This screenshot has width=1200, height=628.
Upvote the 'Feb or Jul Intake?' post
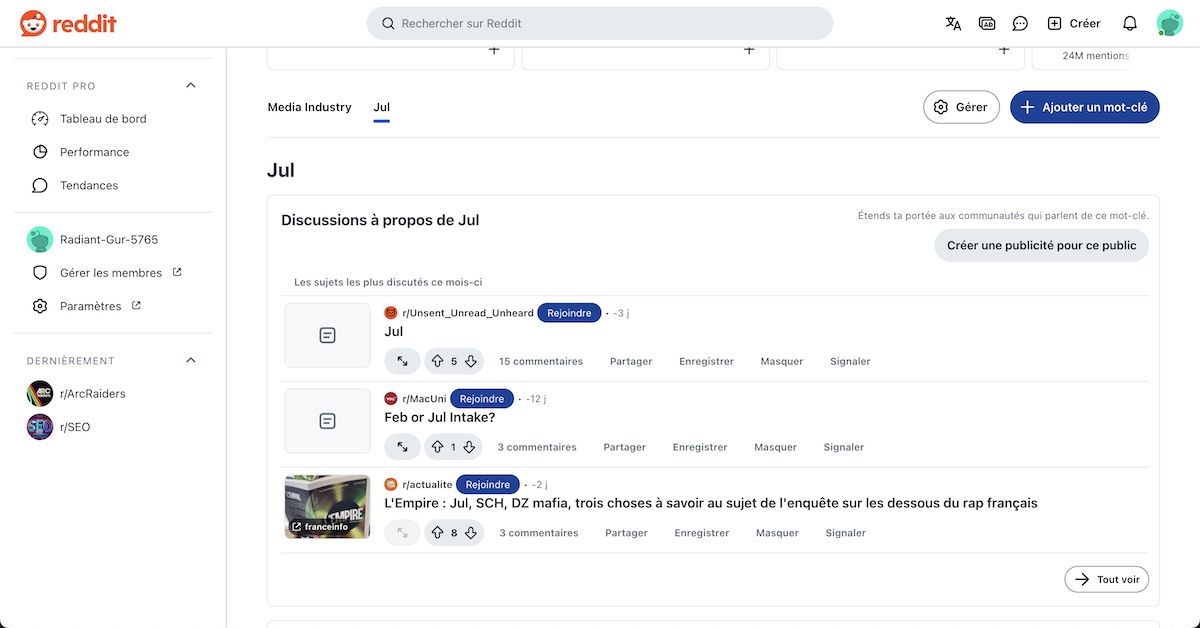coord(437,447)
